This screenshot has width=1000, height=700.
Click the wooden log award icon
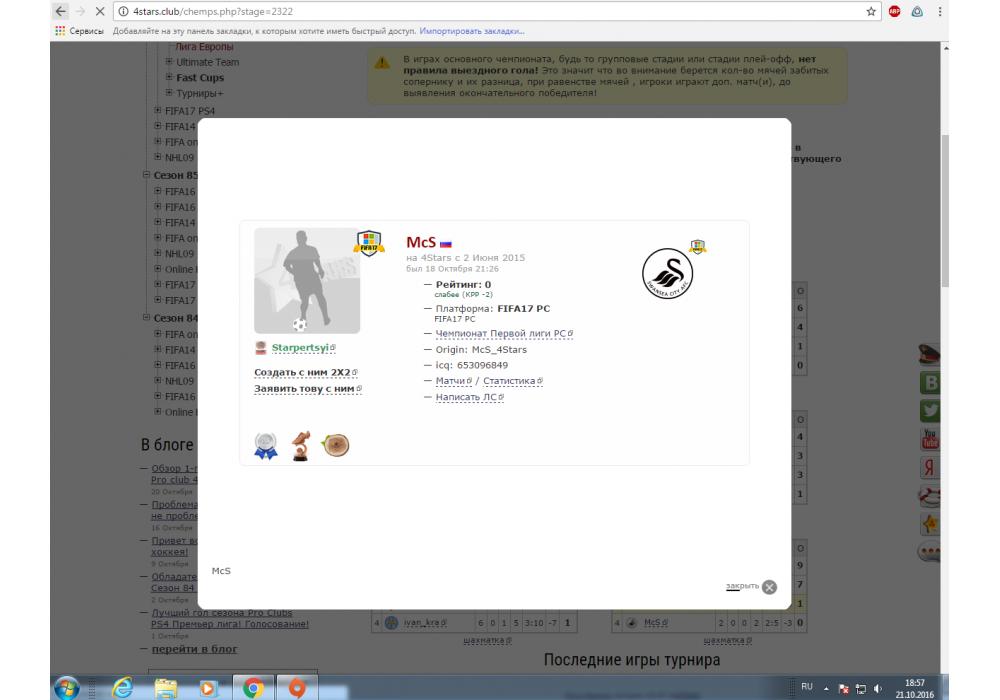tap(335, 445)
